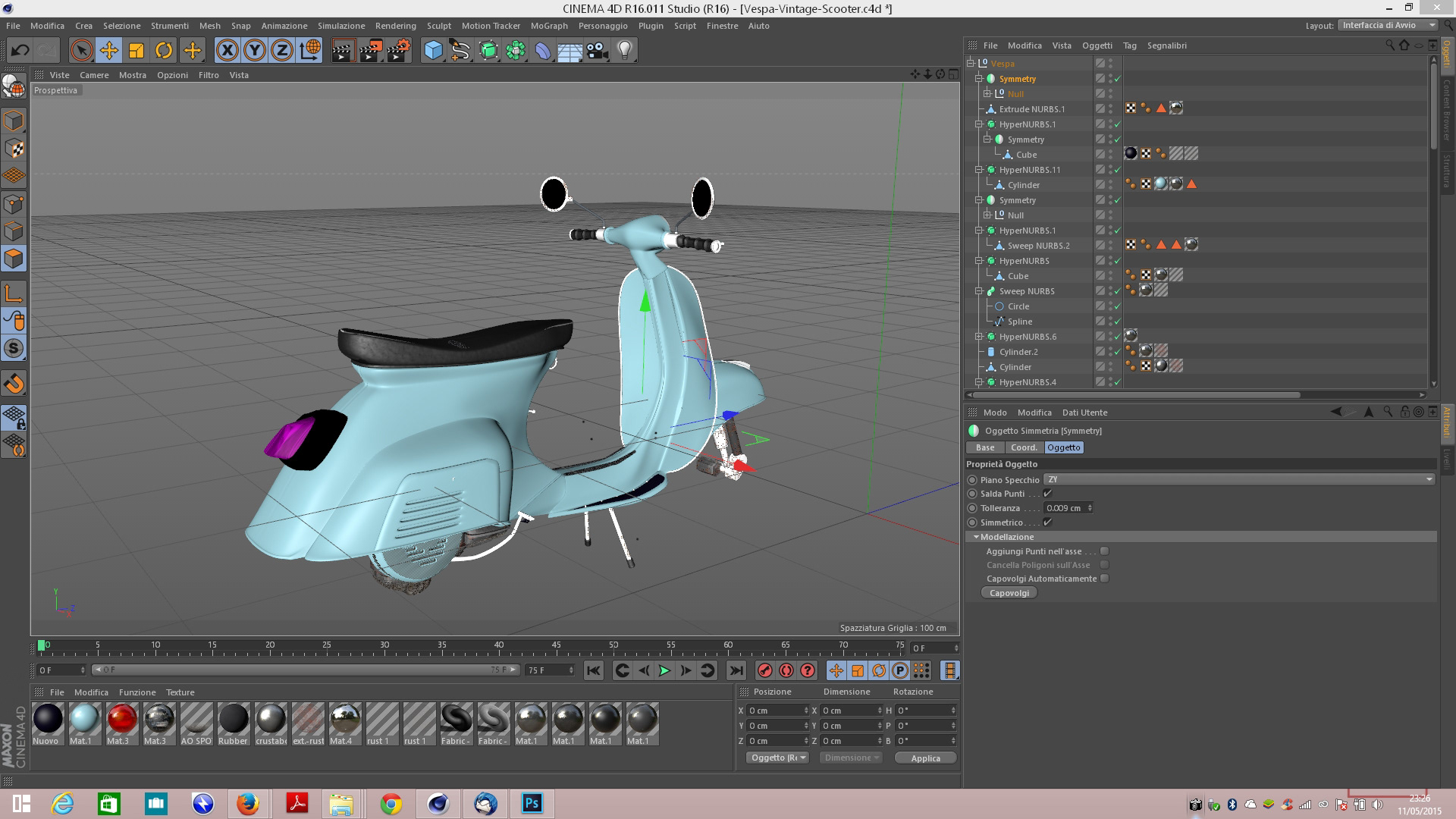Toggle the green check on HyperNURBS.11

1118,170
